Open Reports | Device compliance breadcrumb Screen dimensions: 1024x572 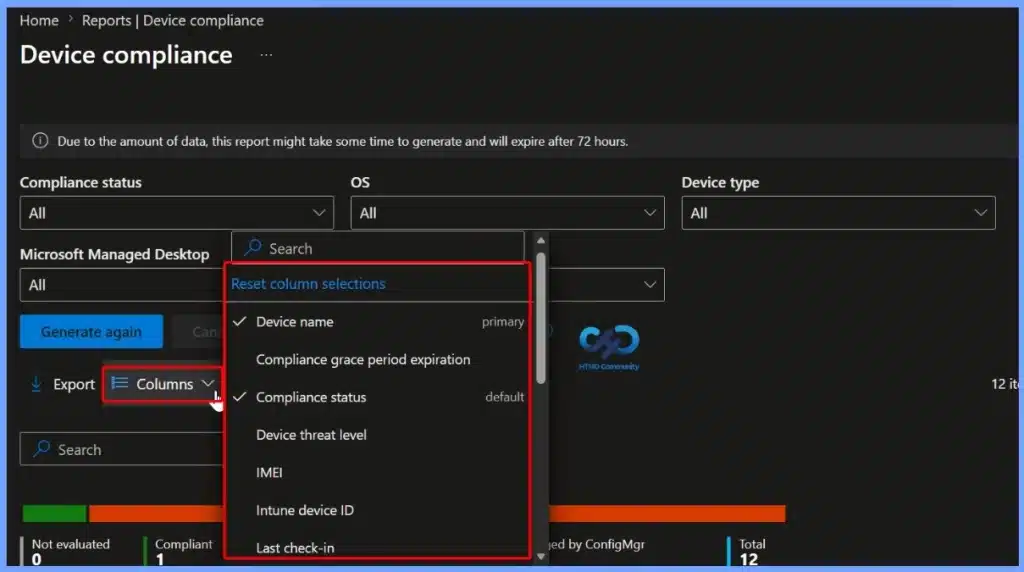click(x=172, y=21)
